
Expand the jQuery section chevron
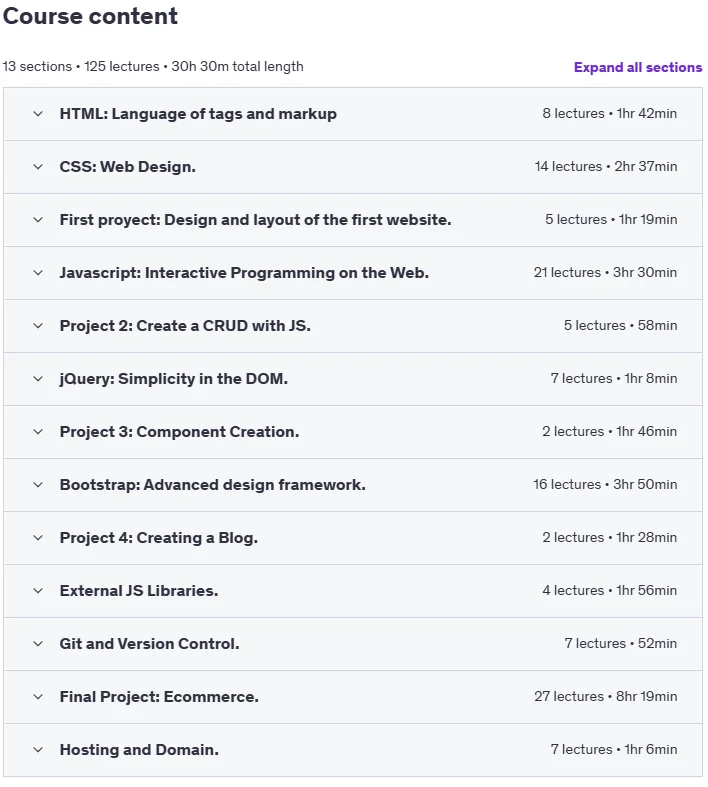[38, 379]
